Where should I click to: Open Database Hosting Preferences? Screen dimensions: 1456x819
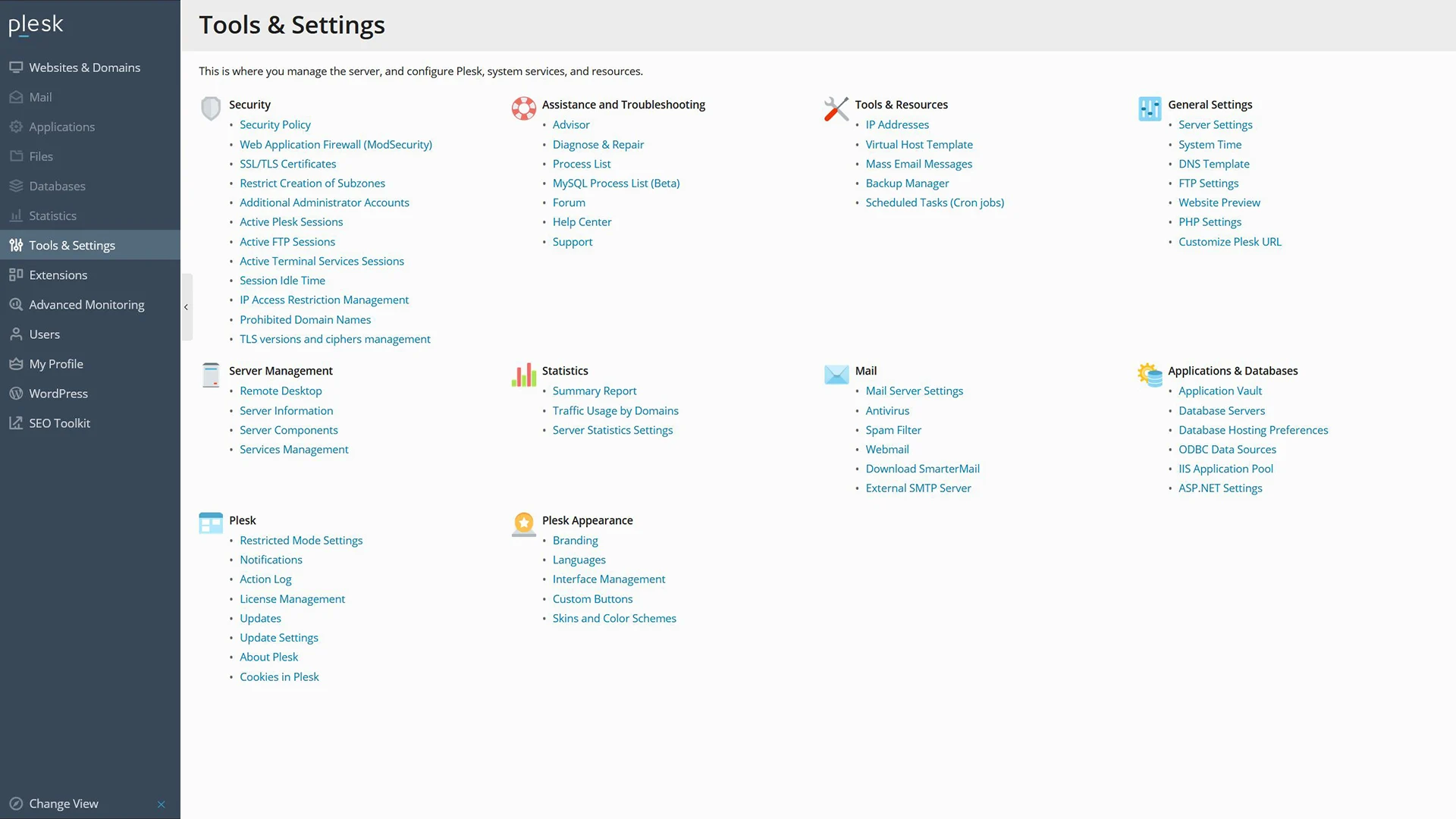point(1254,430)
